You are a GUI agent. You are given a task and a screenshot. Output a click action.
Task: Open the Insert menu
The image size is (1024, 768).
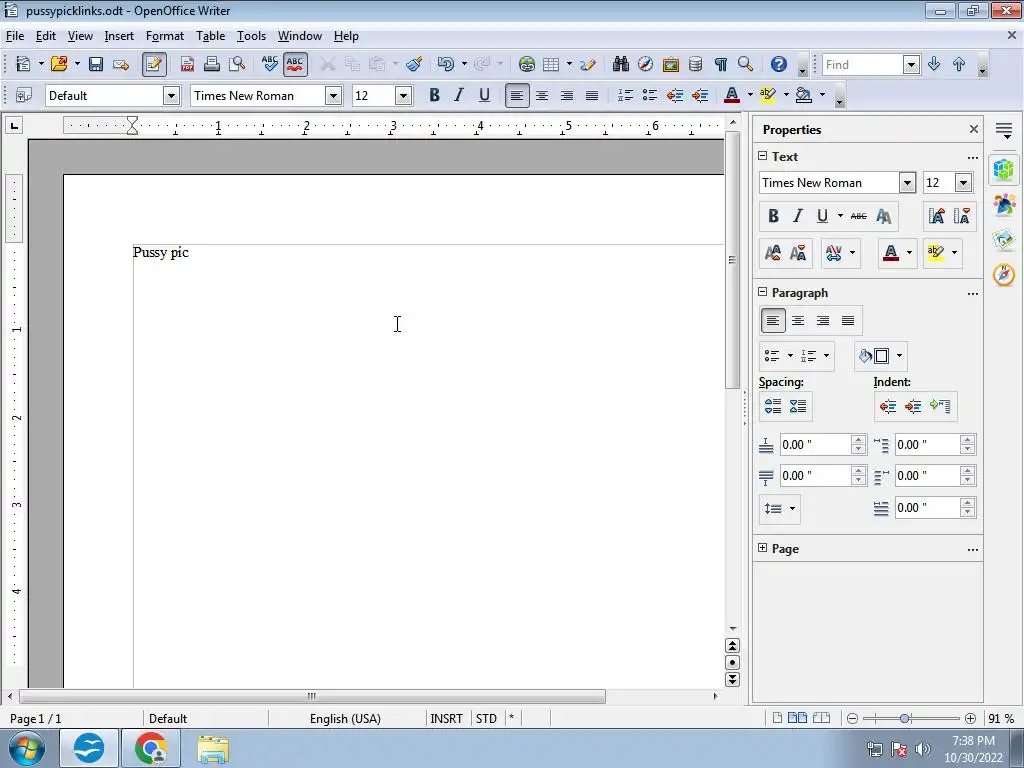coord(119,36)
